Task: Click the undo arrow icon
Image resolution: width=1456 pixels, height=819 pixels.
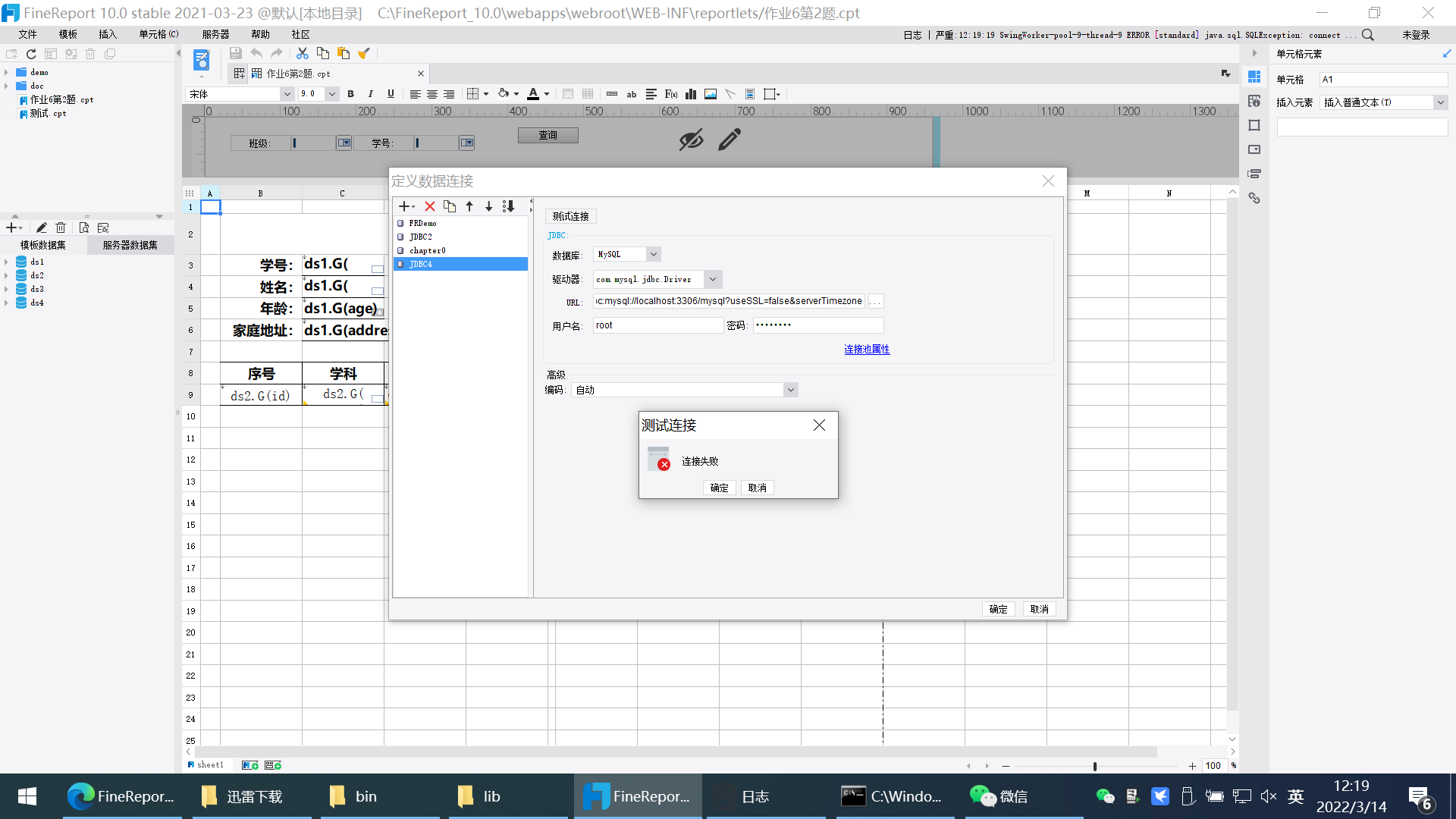Action: (256, 53)
